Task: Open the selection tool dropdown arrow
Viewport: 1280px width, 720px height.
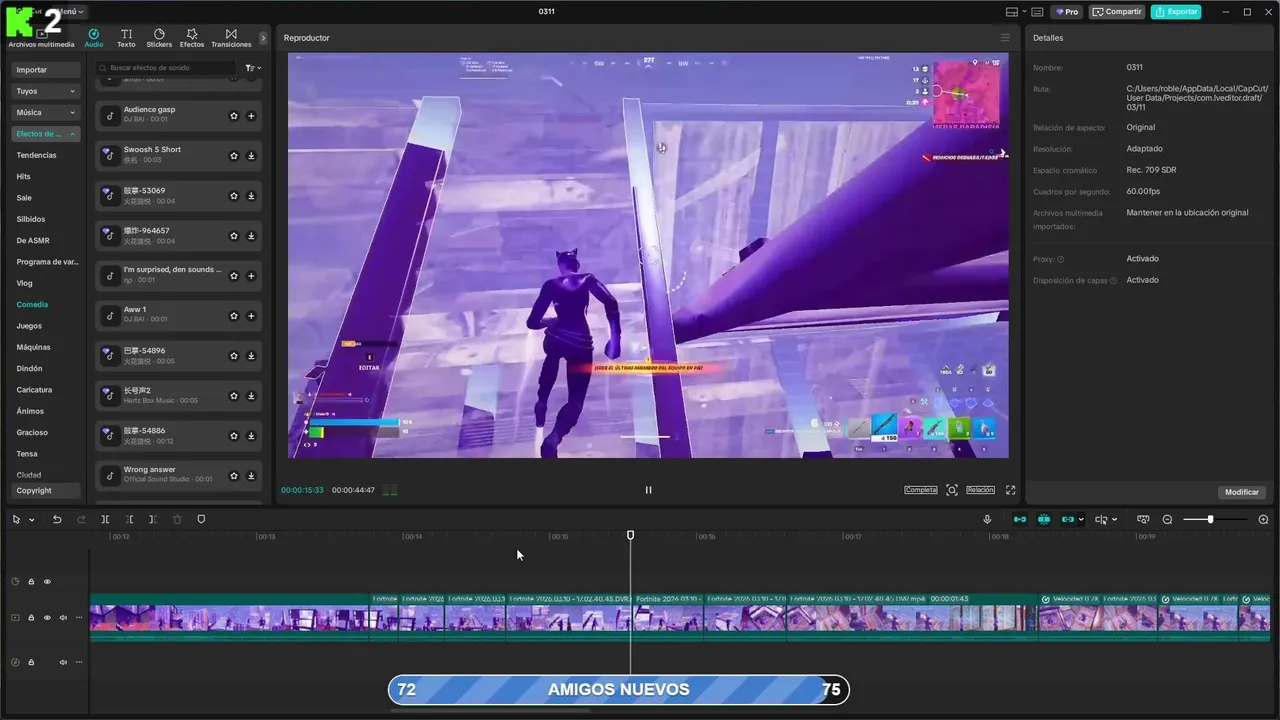Action: point(31,520)
